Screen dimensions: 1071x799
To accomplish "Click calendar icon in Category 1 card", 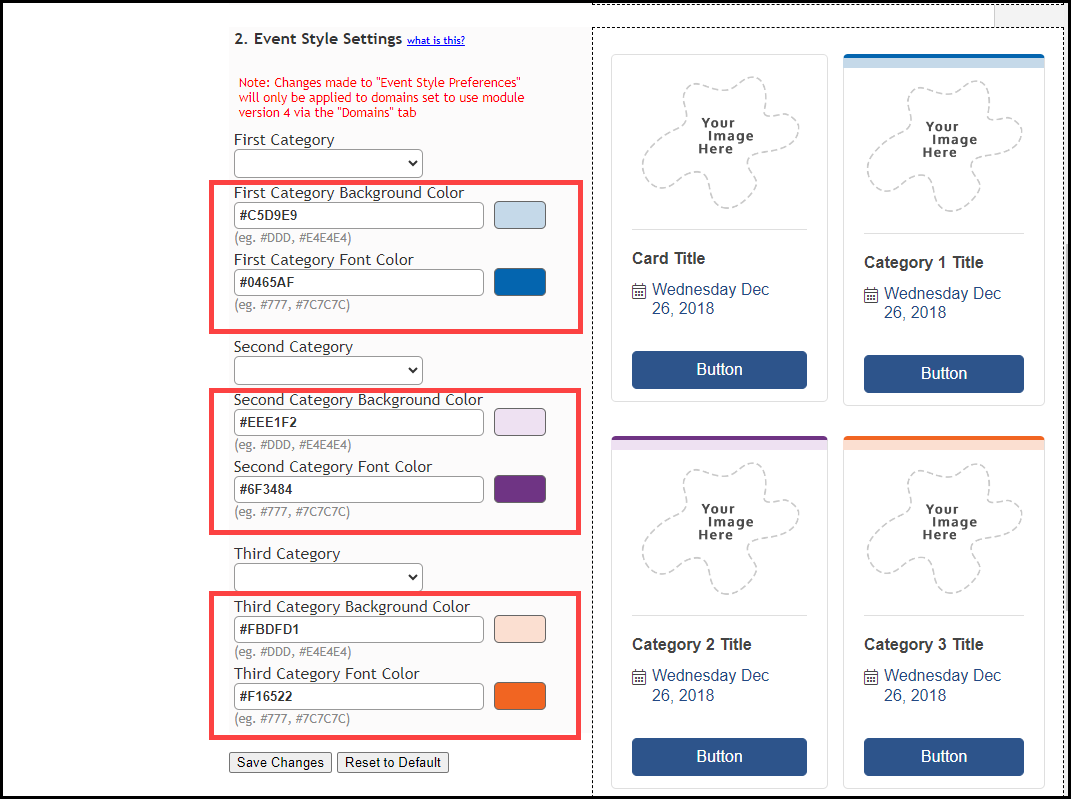I will click(871, 295).
